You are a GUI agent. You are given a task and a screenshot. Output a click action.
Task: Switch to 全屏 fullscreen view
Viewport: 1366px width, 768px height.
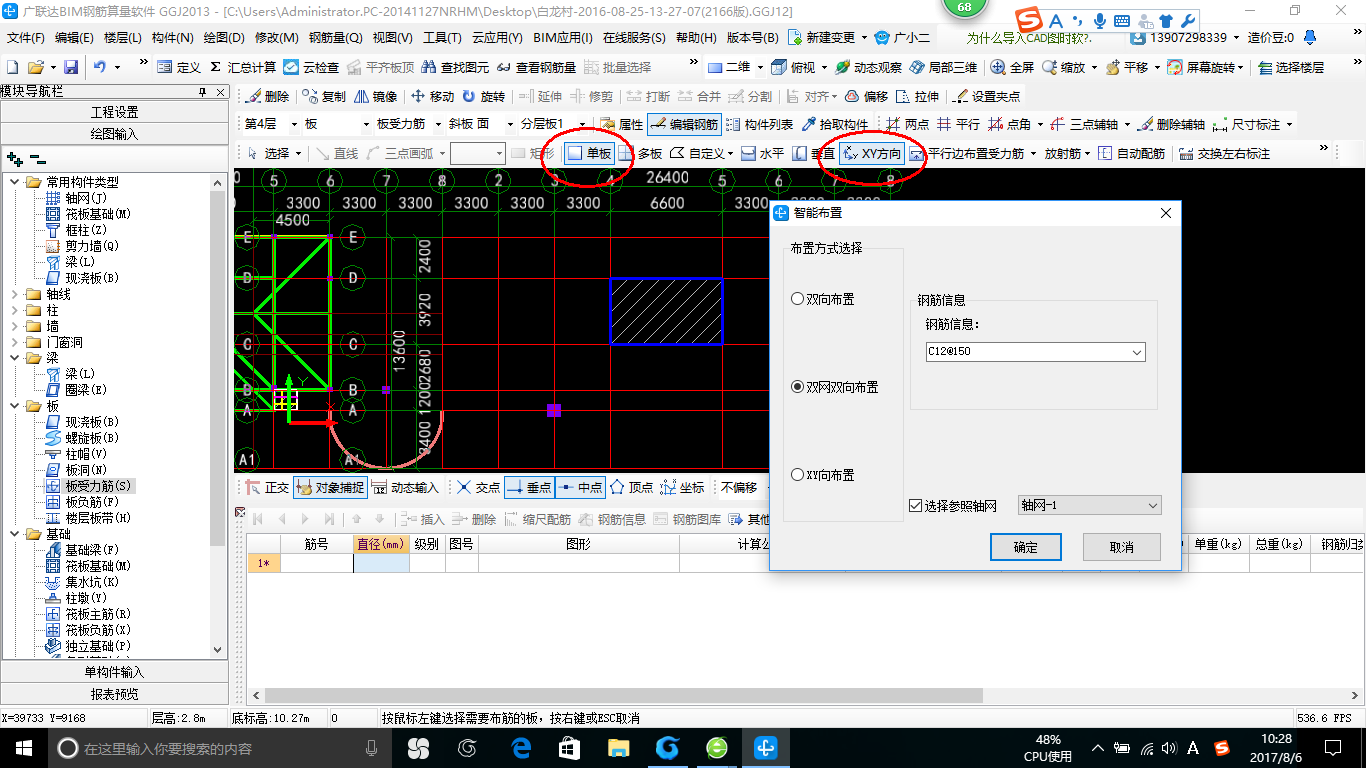tap(1012, 67)
